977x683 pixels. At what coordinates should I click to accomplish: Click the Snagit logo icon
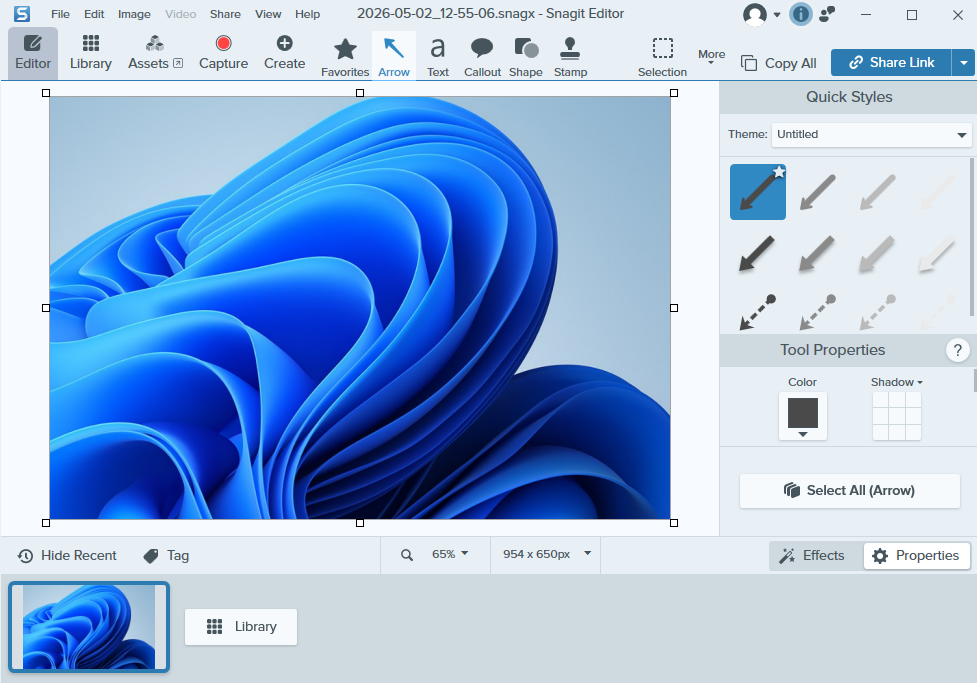point(22,14)
